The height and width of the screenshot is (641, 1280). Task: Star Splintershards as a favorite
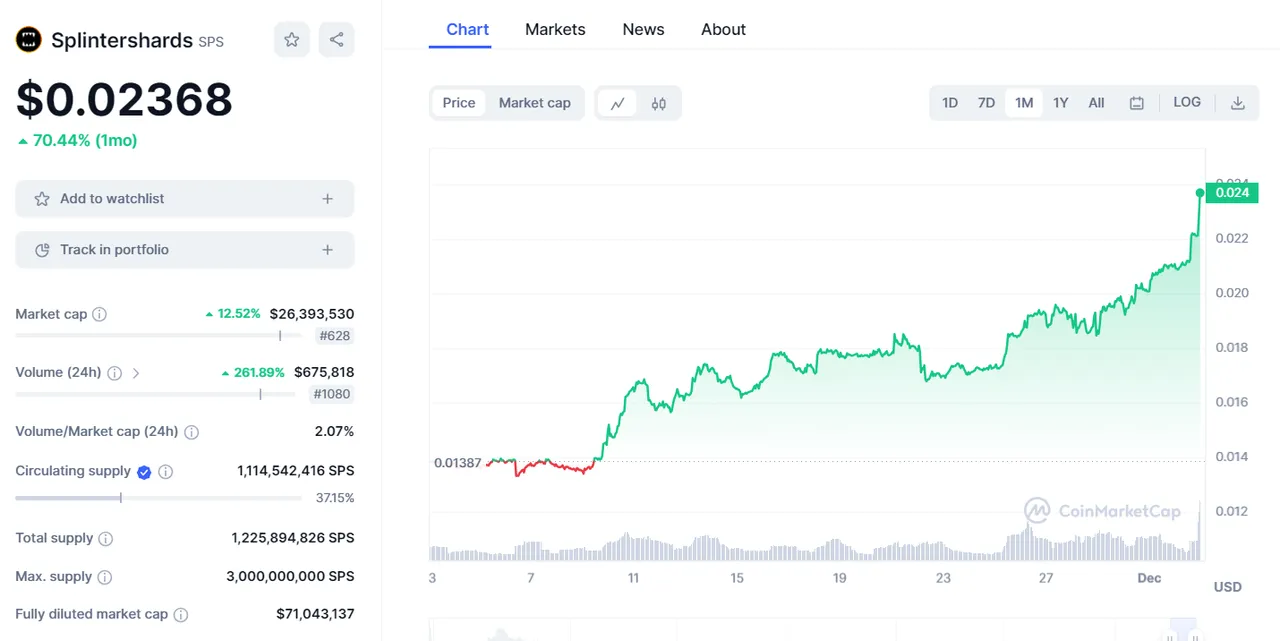click(292, 40)
